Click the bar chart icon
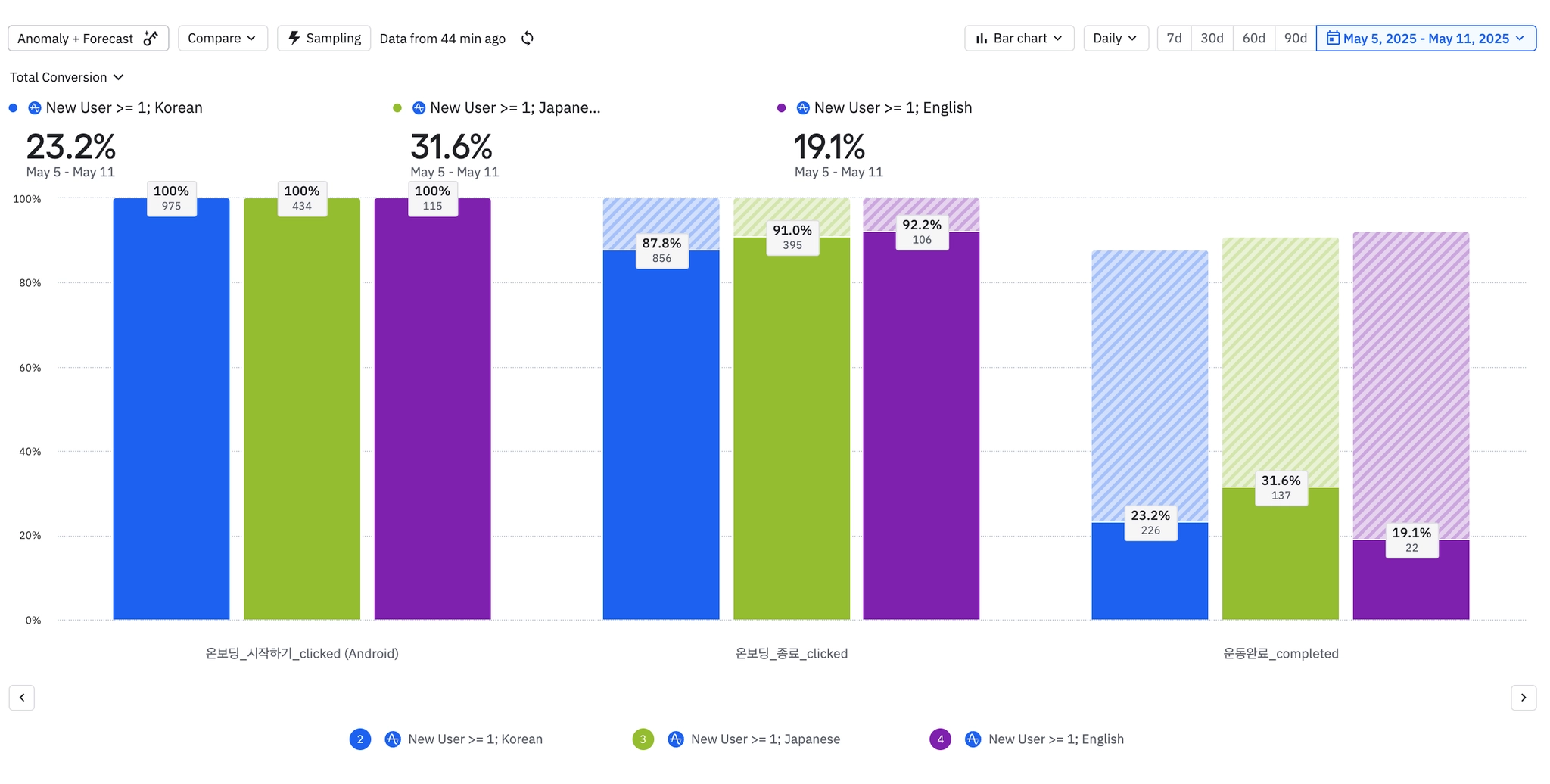This screenshot has width=1550, height=784. pyautogui.click(x=982, y=39)
